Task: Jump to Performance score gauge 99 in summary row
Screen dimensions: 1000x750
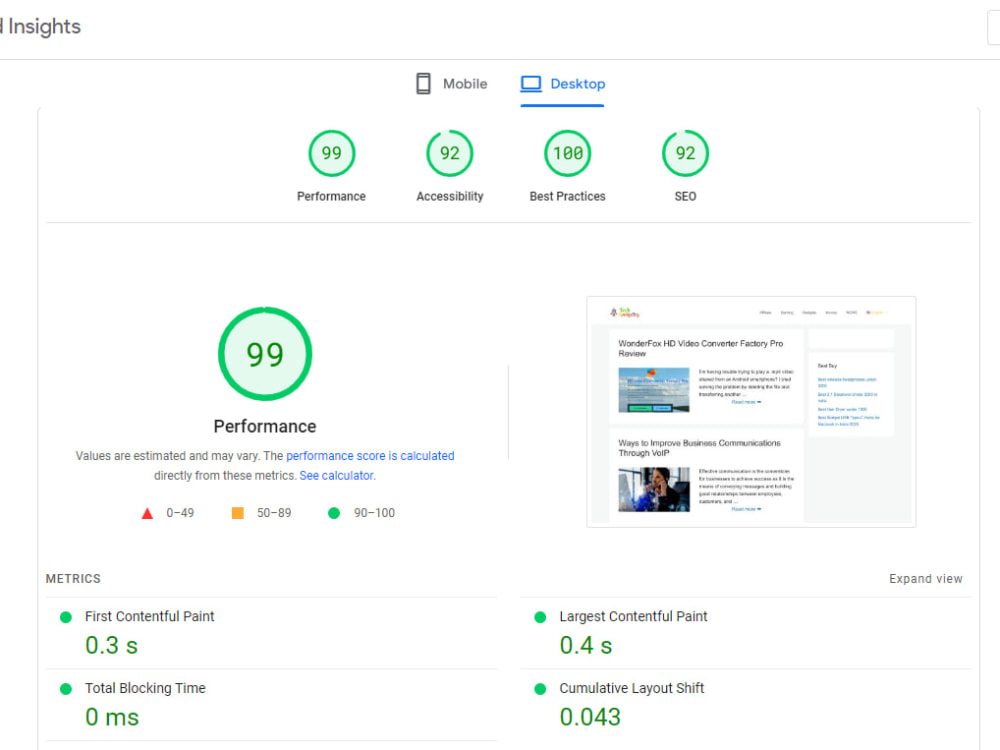Action: (x=332, y=153)
